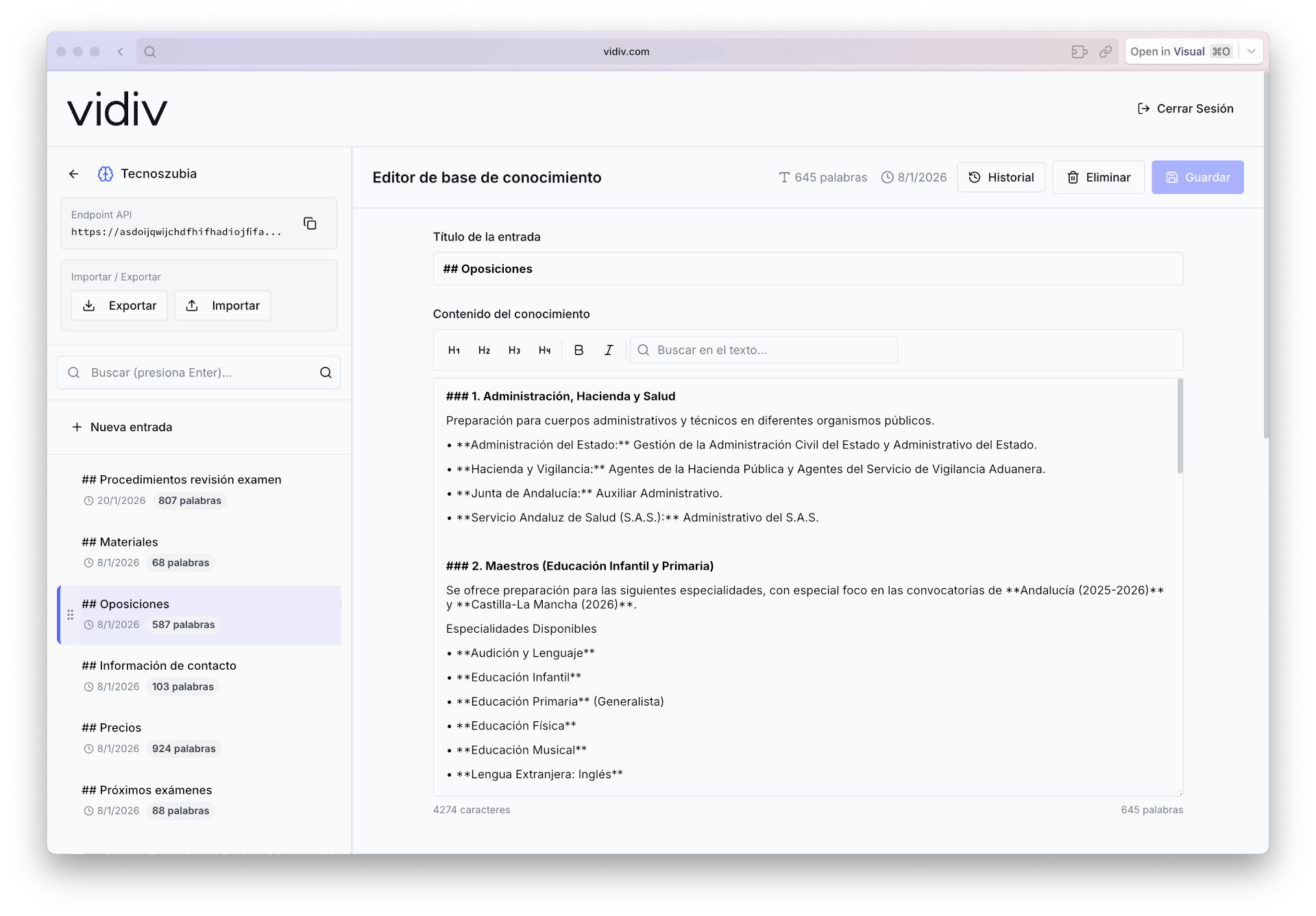The image size is (1316, 916).
Task: Click the vidiv logo
Action: point(117,108)
